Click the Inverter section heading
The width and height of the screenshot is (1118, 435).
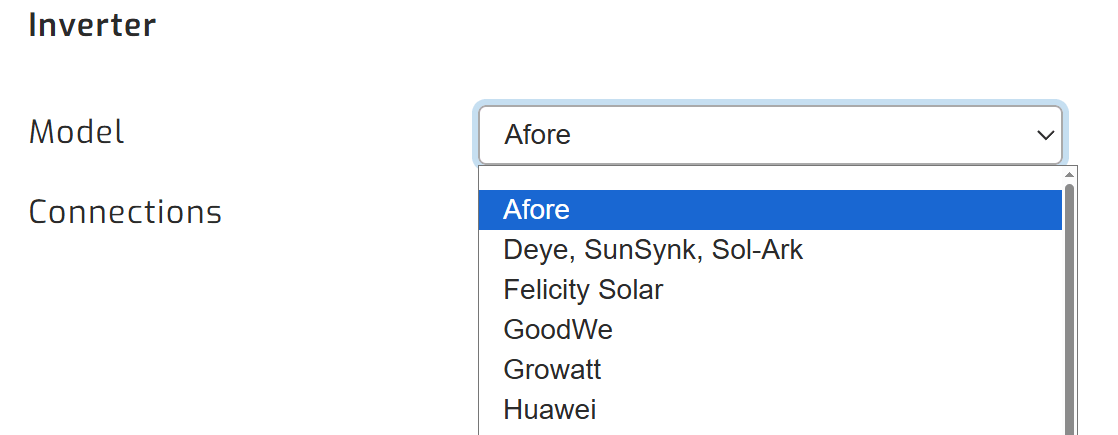92,25
